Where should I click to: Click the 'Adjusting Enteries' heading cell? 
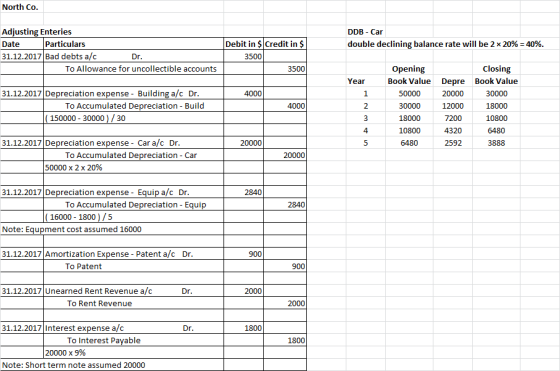pos(36,32)
